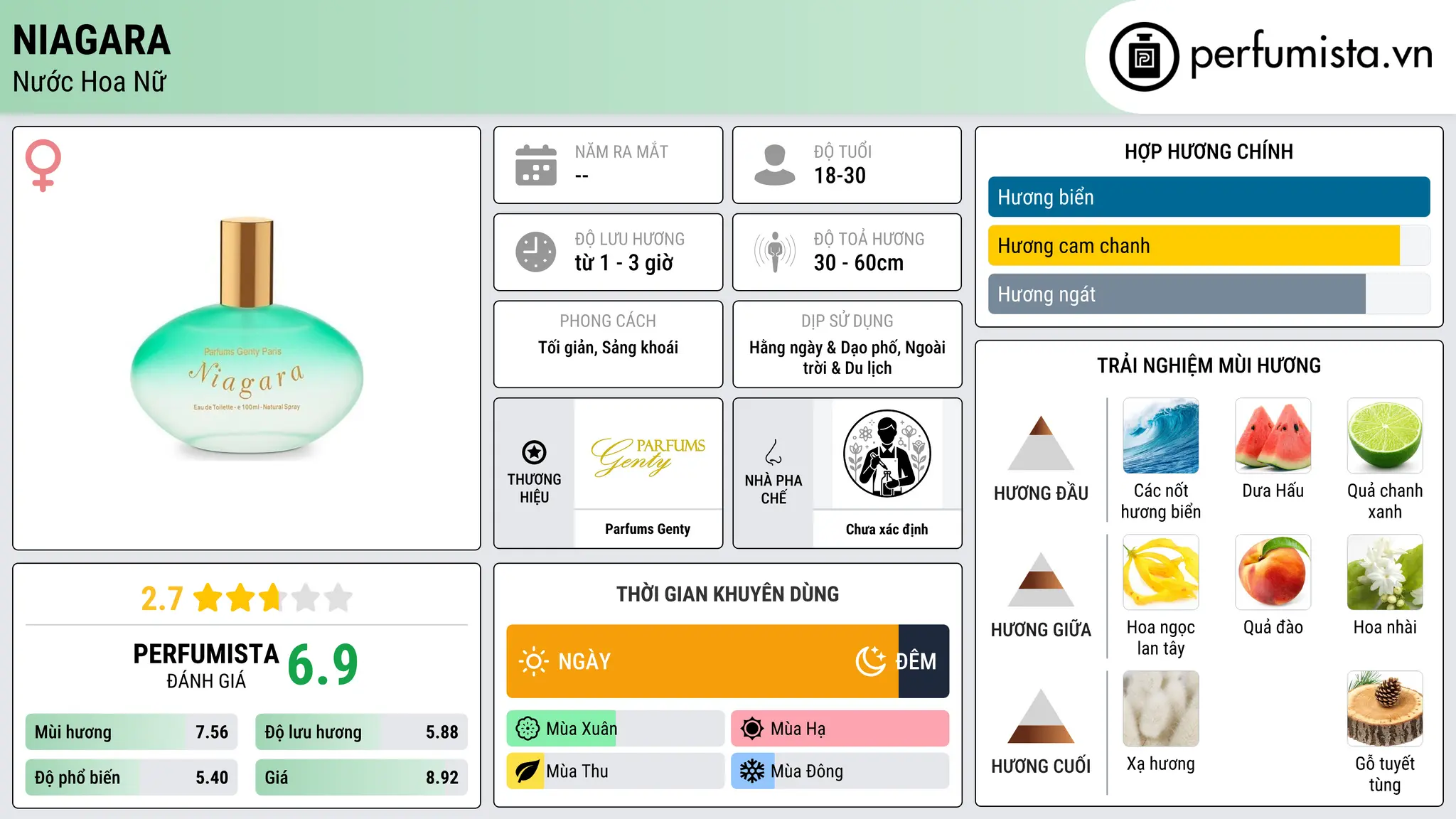The height and width of the screenshot is (819, 1456).
Task: Select the Quả đào peach thumbnail
Action: [1273, 572]
